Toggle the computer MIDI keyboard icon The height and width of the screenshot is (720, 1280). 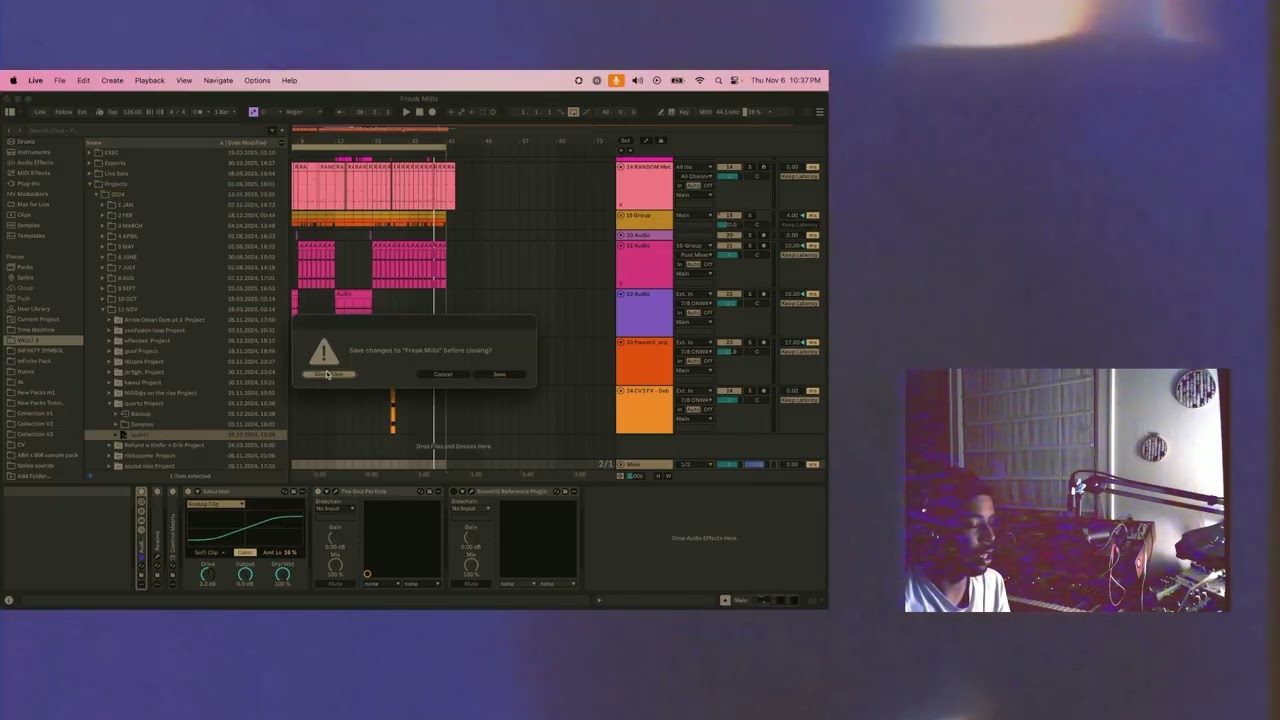click(x=671, y=112)
